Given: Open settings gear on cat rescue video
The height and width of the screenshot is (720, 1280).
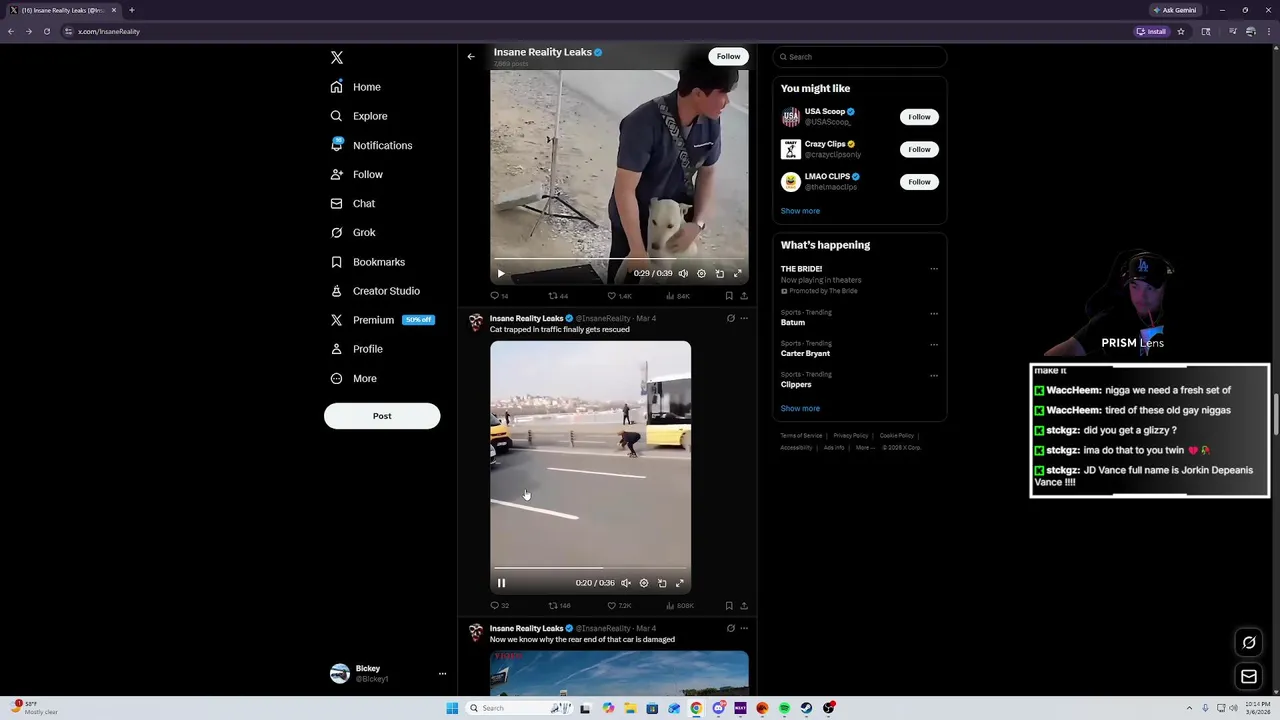Looking at the screenshot, I should (644, 583).
